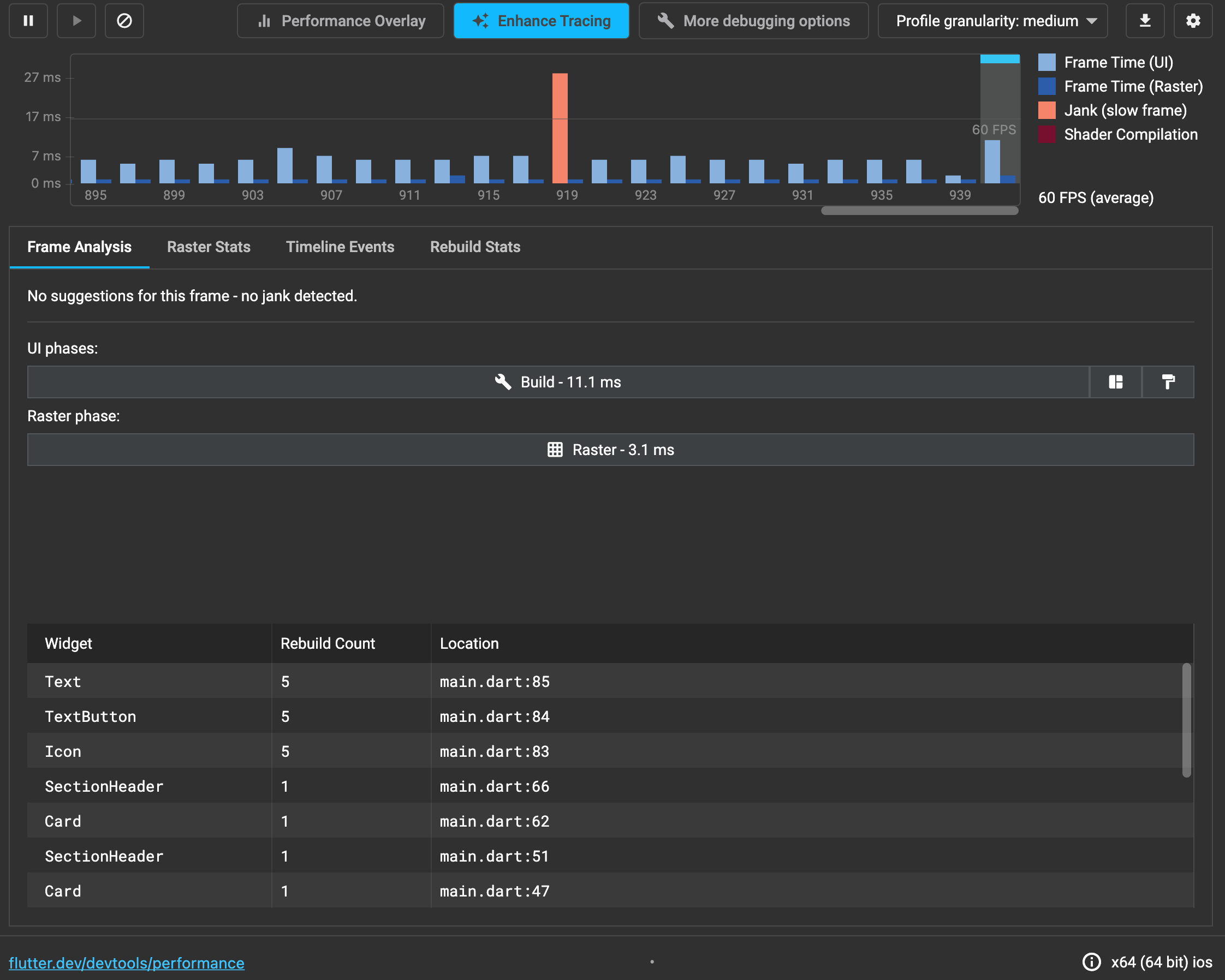This screenshot has width=1225, height=980.
Task: Clear the recorded performance data
Action: 124,21
